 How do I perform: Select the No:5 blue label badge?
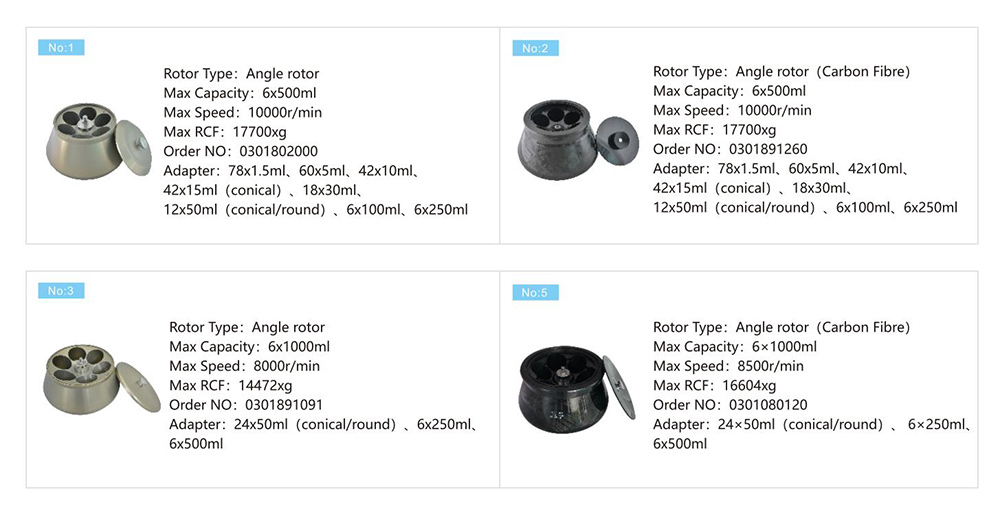point(535,292)
